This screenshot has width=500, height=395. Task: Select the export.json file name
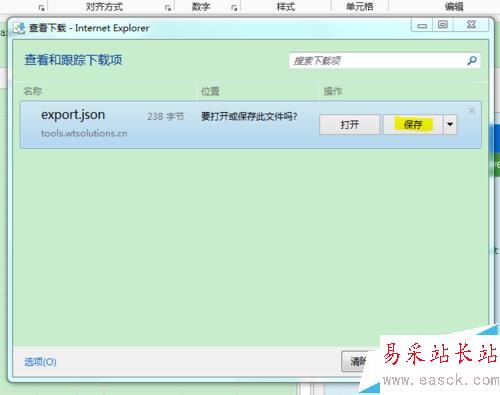(x=73, y=115)
